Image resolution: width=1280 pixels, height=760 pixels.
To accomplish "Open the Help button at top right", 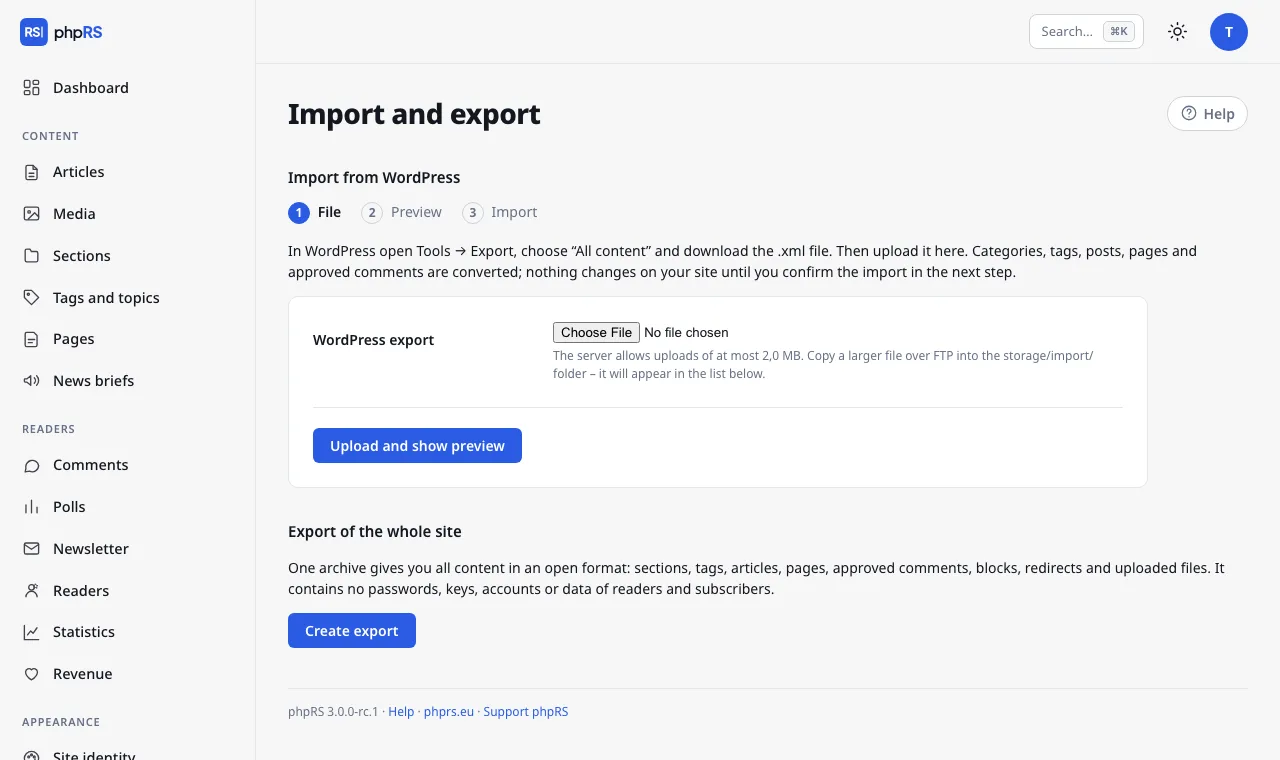I will click(1207, 114).
